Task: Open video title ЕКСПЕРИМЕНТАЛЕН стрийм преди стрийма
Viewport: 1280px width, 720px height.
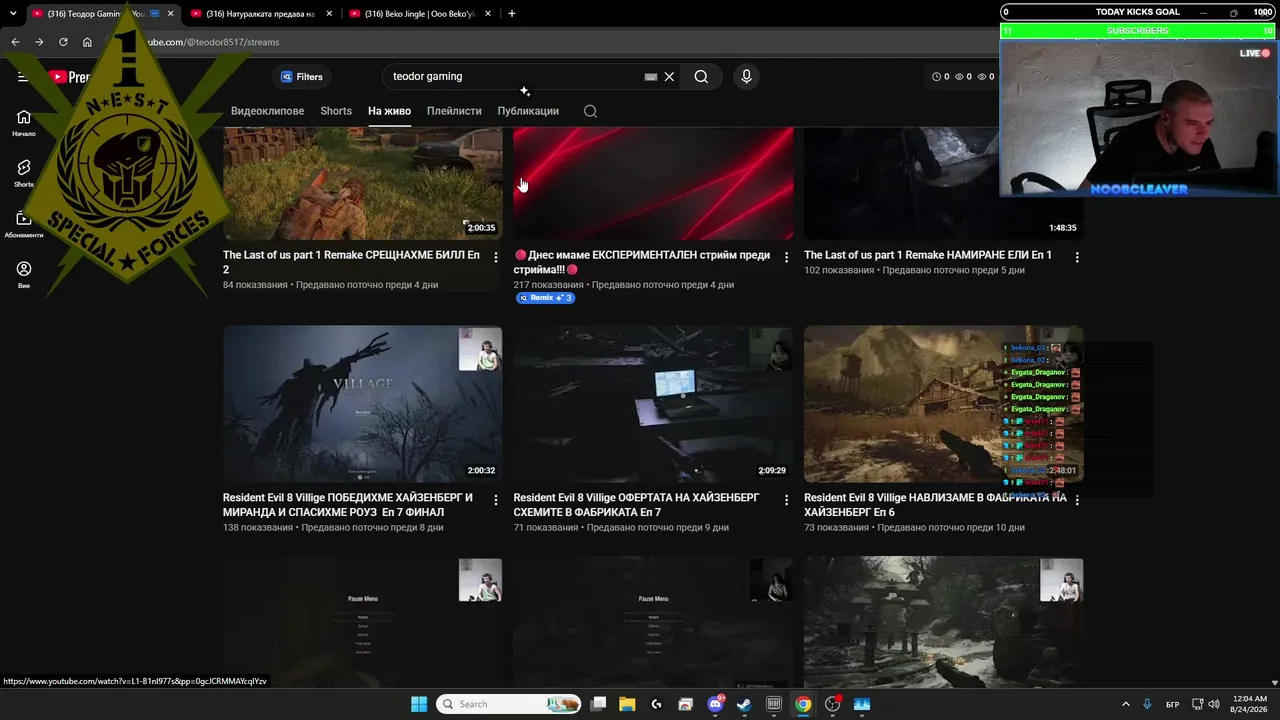Action: (642, 262)
